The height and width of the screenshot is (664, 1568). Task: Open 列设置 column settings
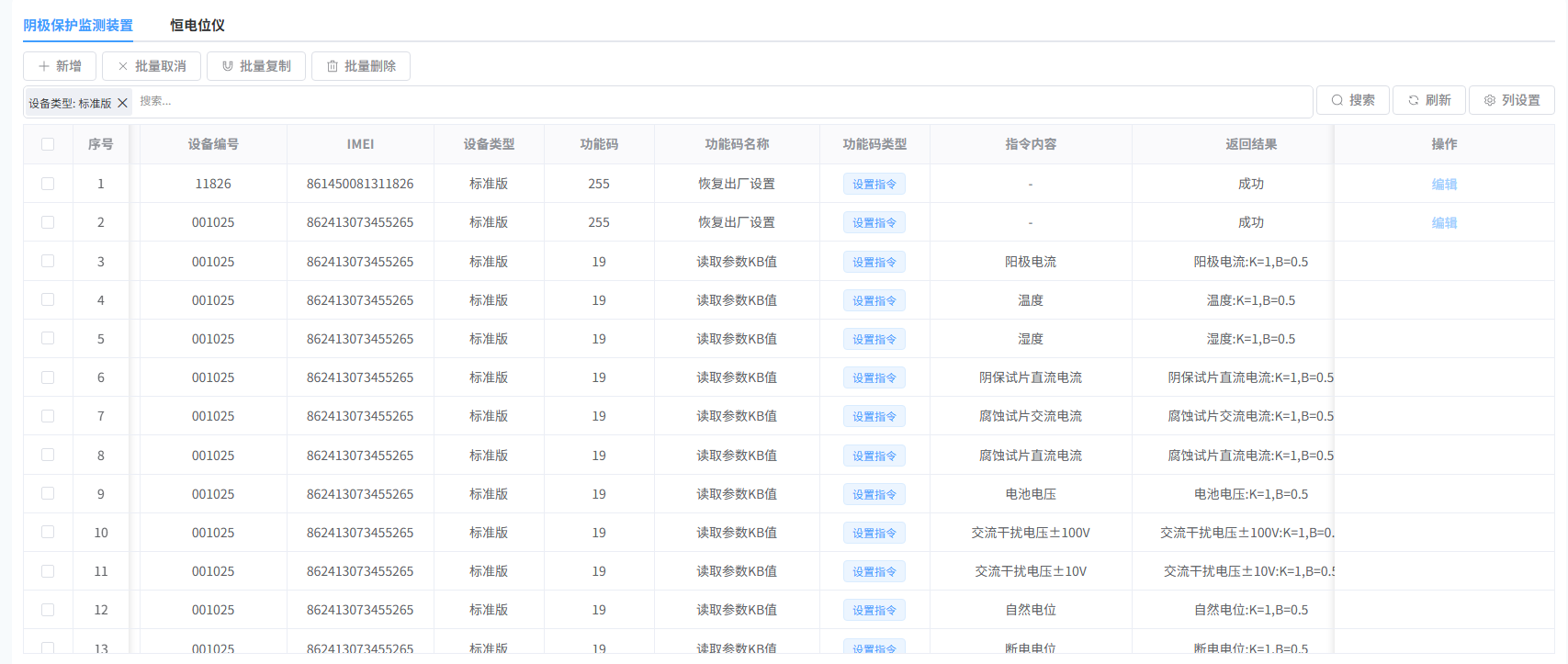click(x=1512, y=100)
